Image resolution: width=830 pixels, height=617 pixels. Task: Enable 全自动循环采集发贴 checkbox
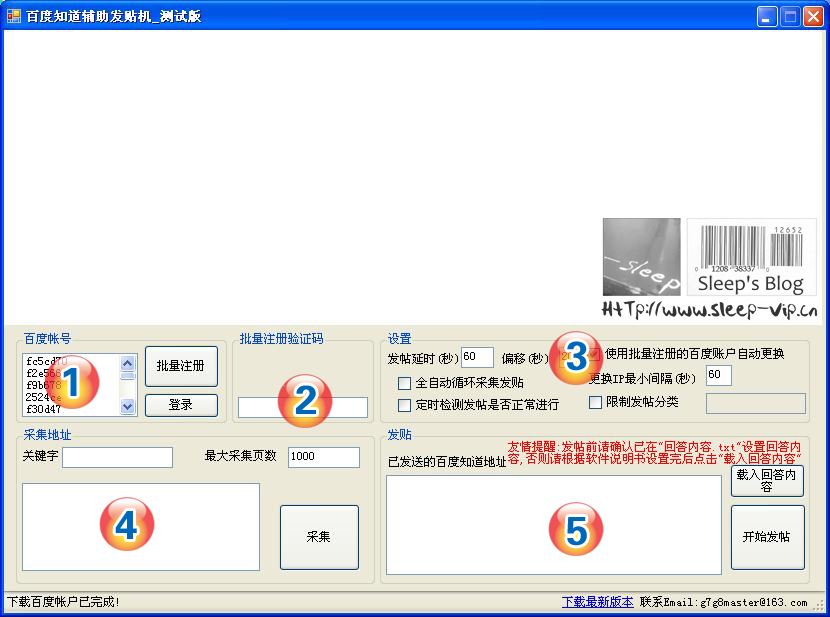pos(404,383)
